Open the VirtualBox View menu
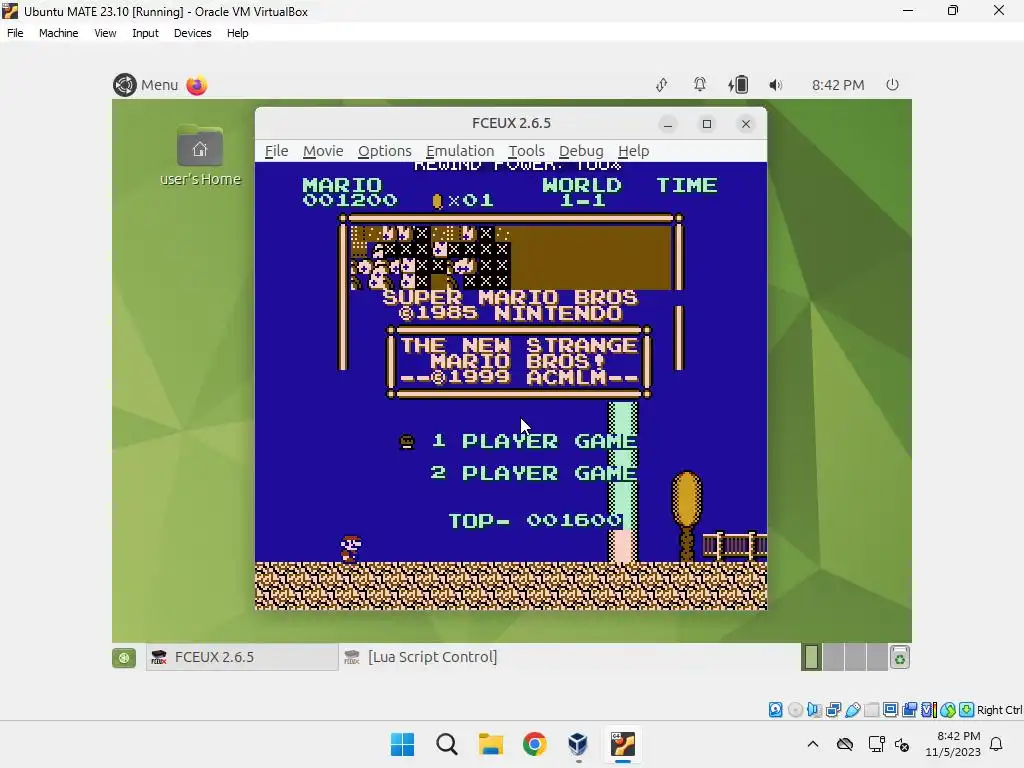This screenshot has width=1024, height=768. [105, 33]
